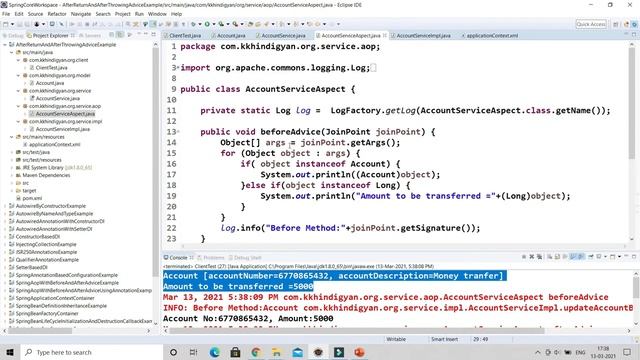Maximize the Console panel

coord(634,257)
